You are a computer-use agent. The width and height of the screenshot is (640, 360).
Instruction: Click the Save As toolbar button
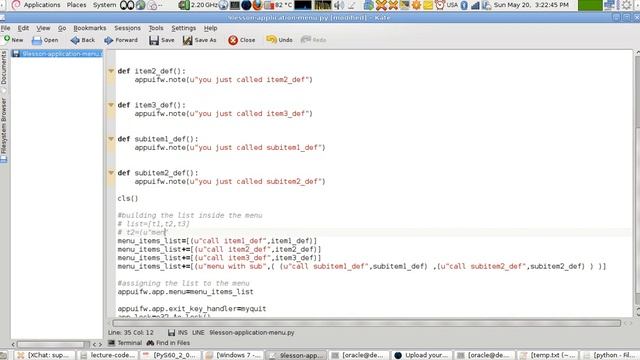tap(199, 40)
